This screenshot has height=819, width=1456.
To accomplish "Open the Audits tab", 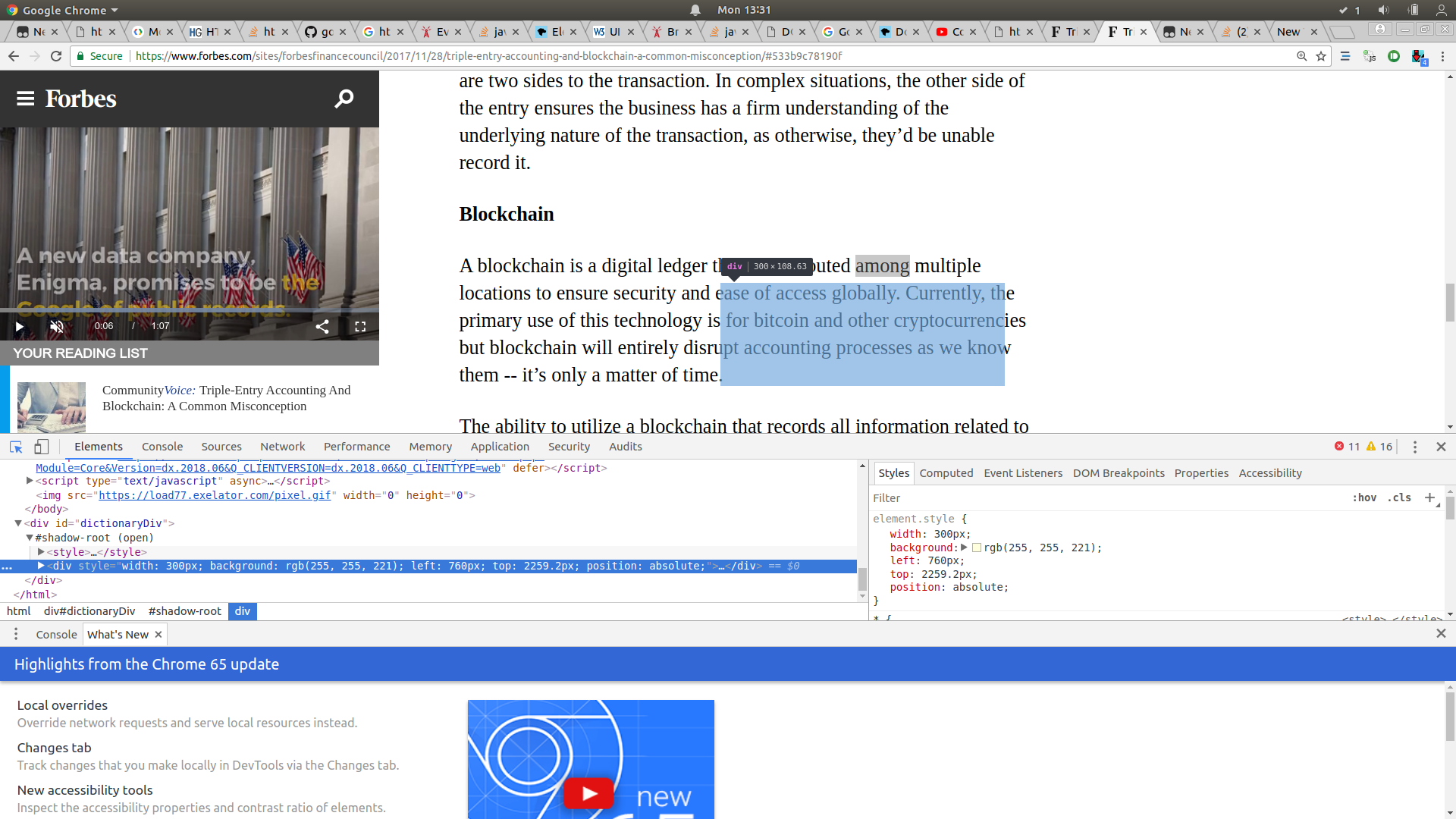I will click(626, 447).
